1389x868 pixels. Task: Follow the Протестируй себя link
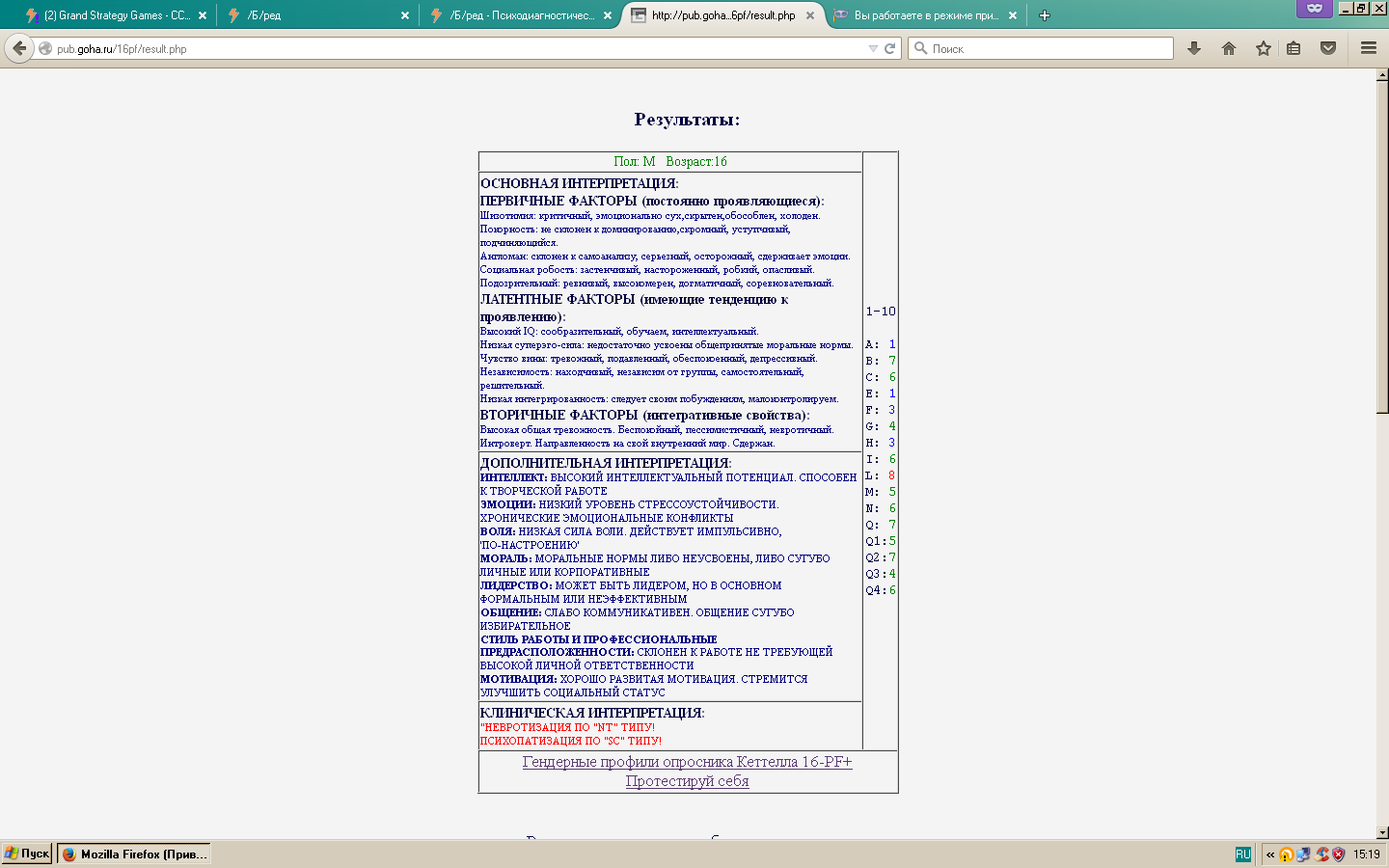(x=688, y=781)
